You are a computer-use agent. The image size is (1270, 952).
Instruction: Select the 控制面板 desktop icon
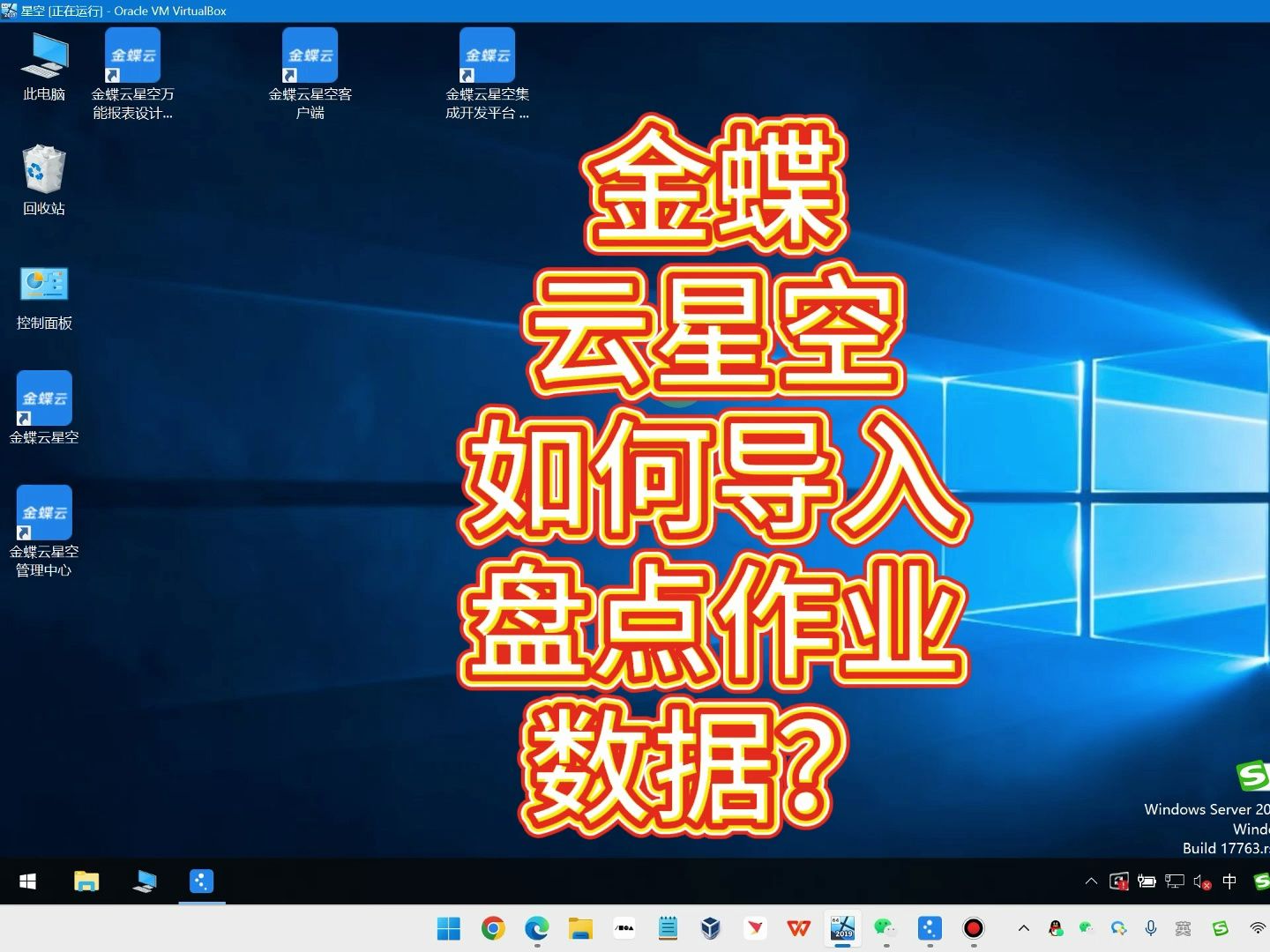pyautogui.click(x=44, y=298)
